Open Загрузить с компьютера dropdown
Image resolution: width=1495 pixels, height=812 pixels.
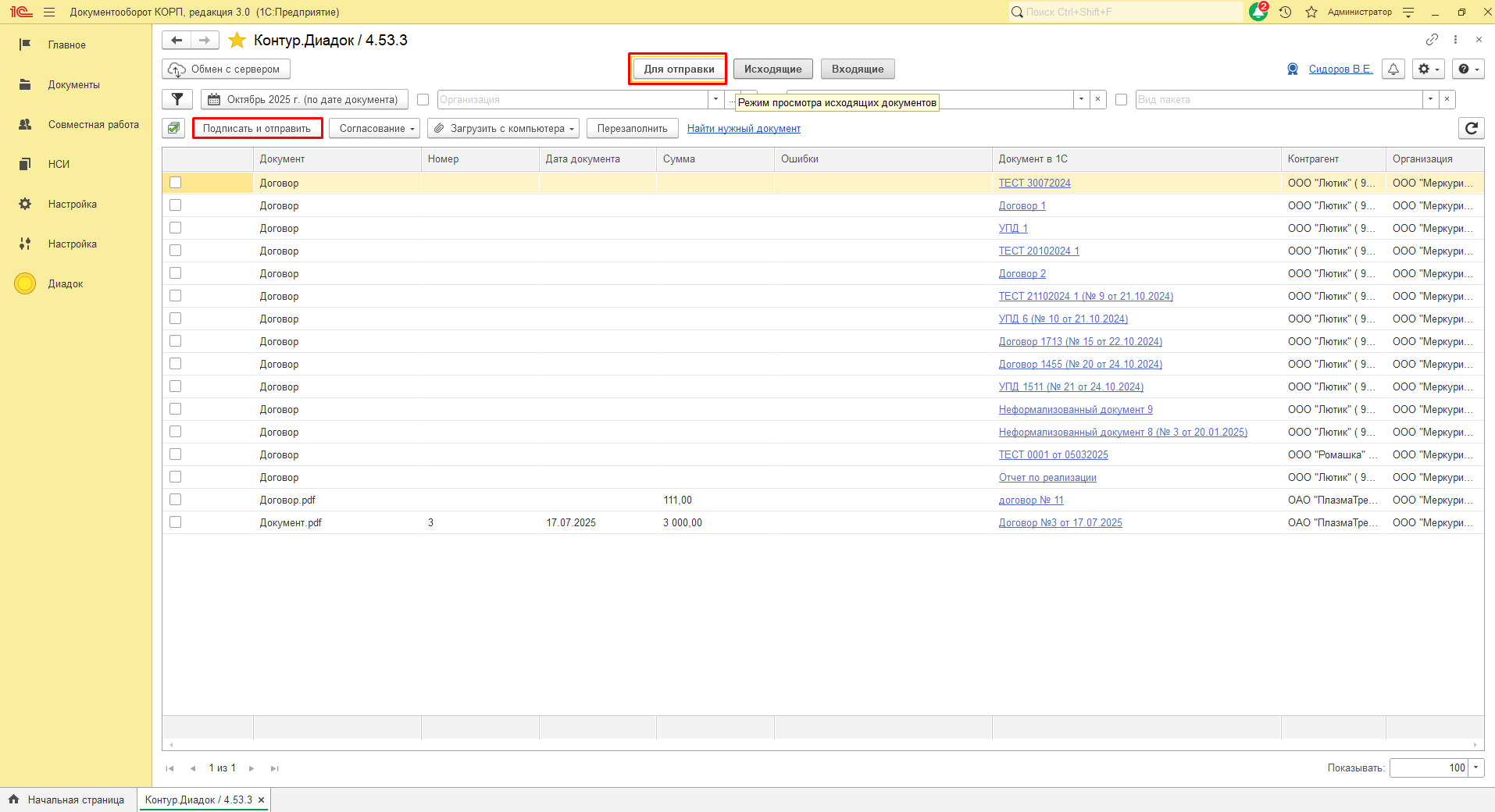[503, 128]
